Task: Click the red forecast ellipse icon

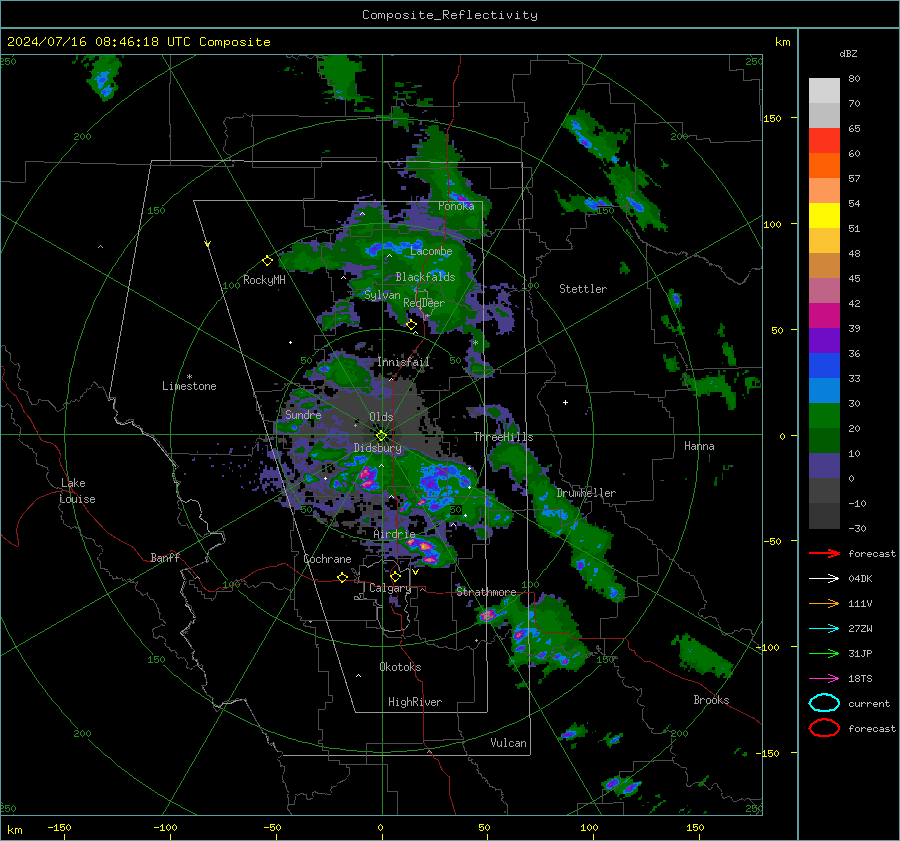Action: pyautogui.click(x=824, y=728)
